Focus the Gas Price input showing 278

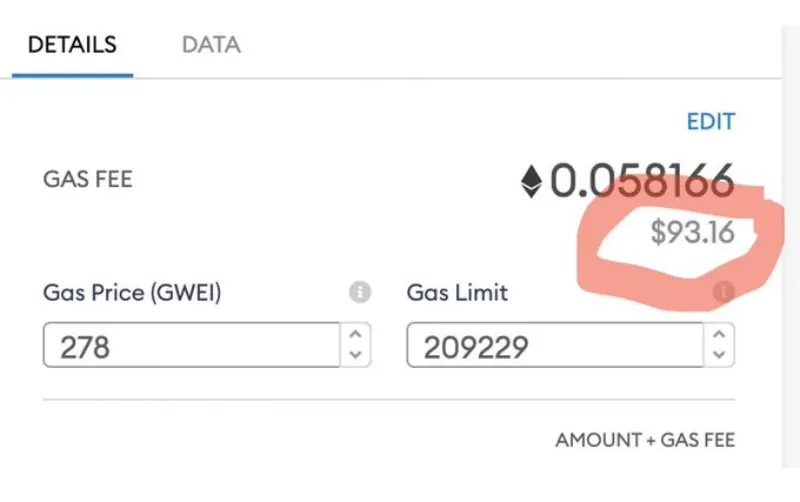190,346
